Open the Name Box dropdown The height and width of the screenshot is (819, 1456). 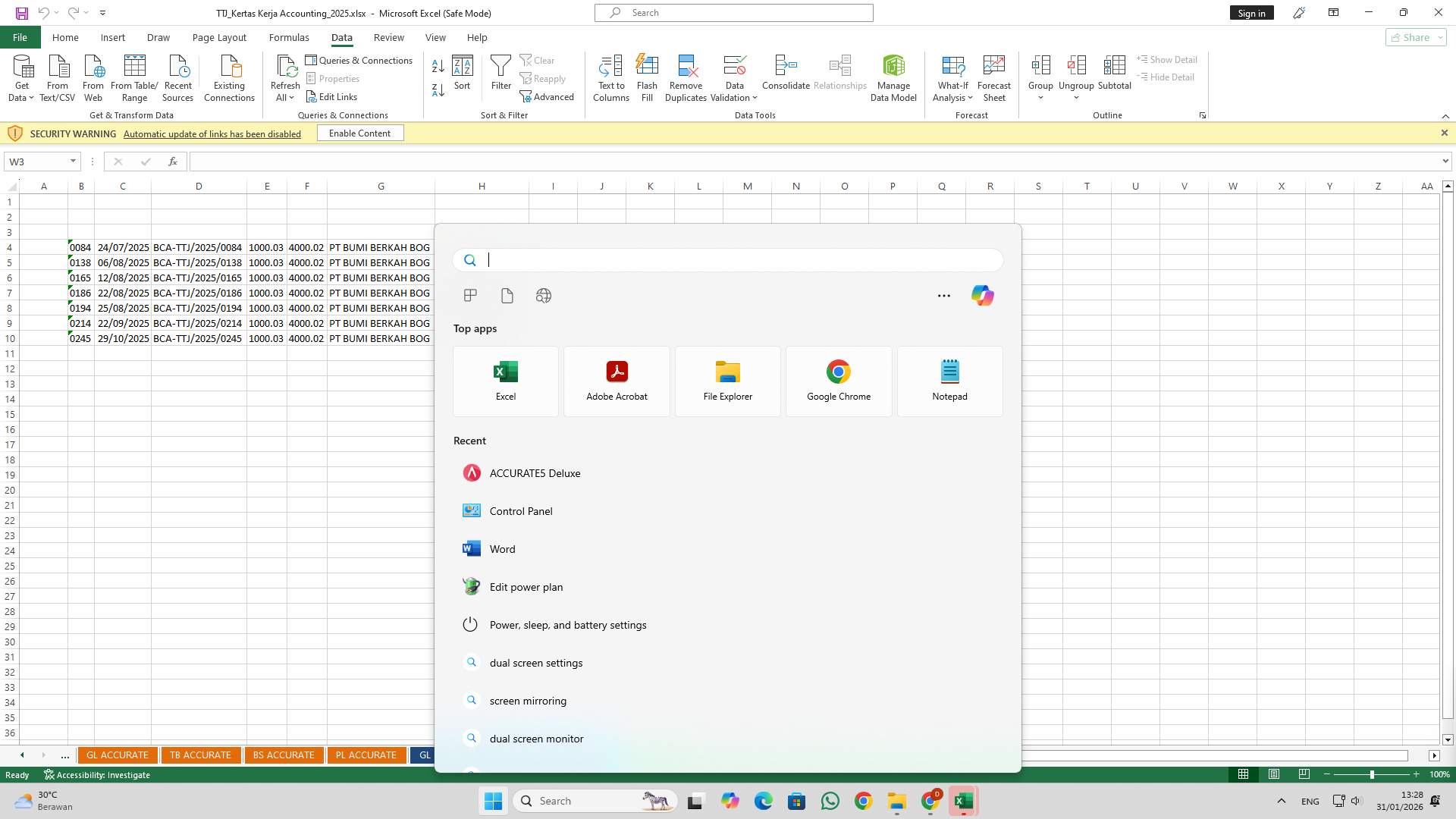pyautogui.click(x=73, y=161)
